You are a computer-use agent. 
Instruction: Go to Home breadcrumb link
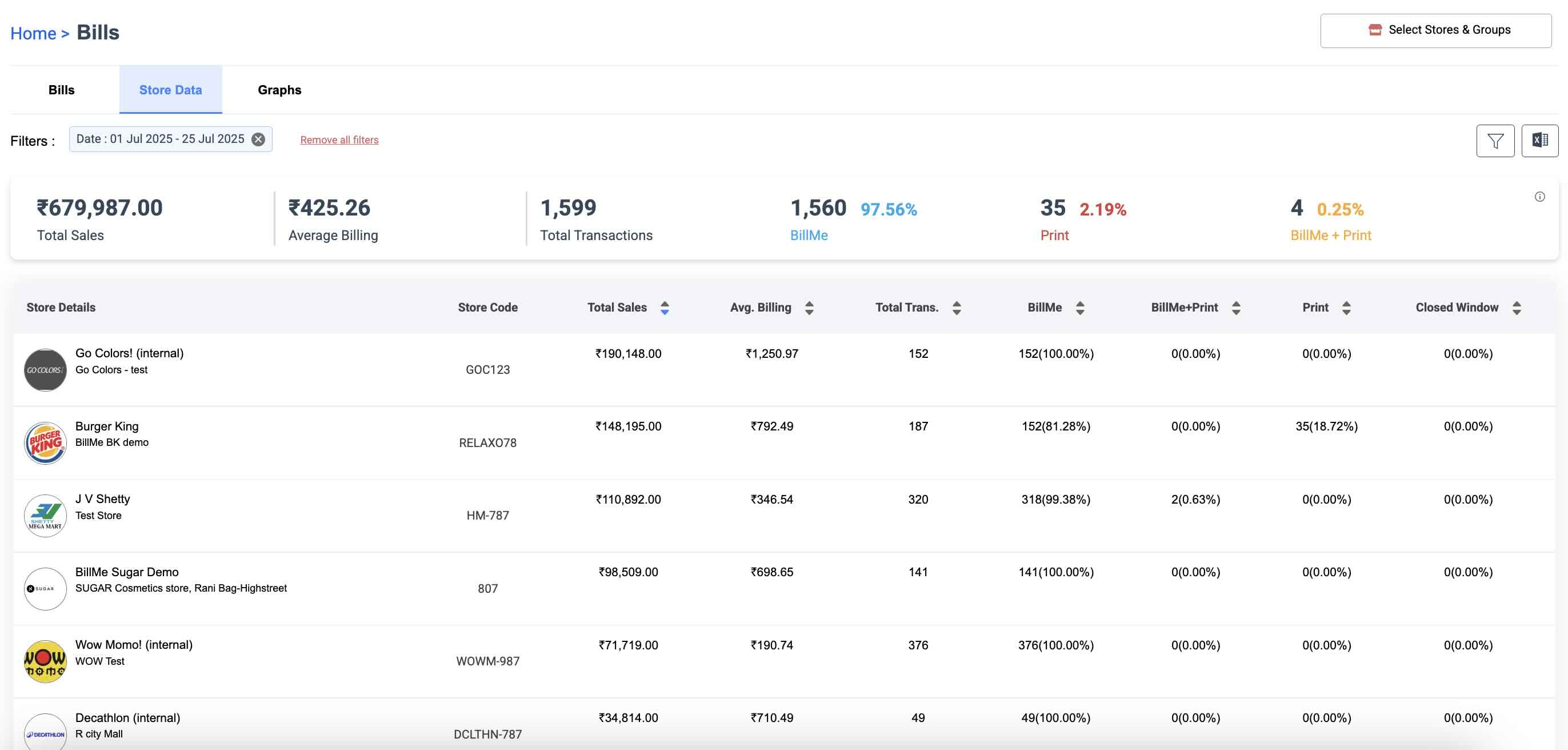pos(34,34)
